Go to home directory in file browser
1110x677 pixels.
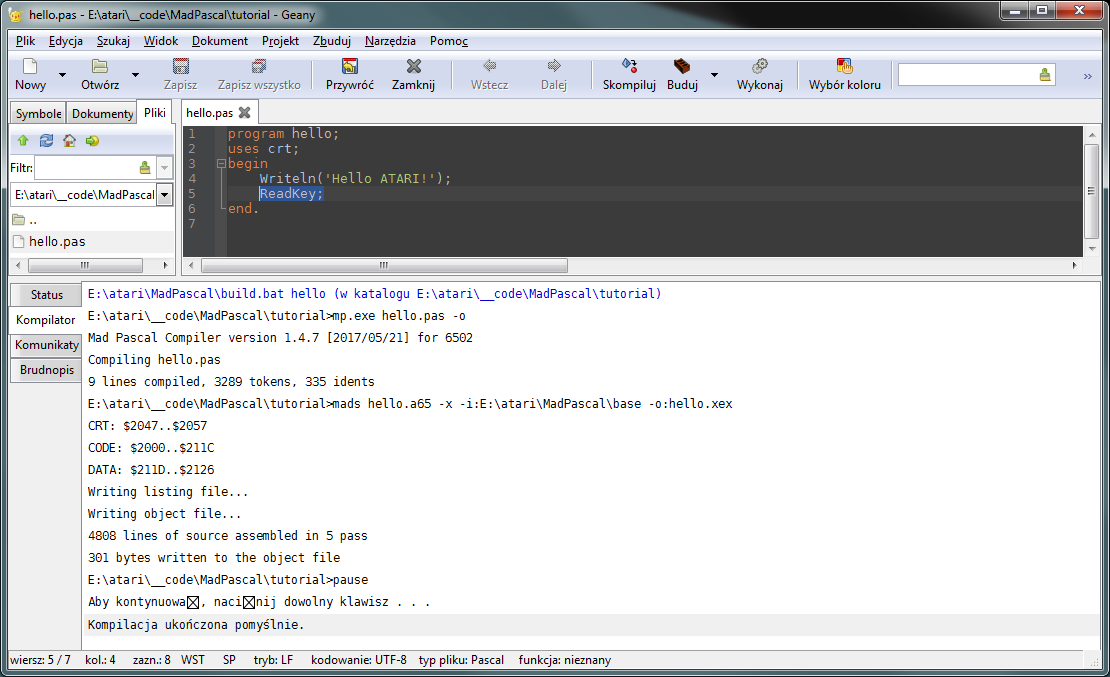[69, 141]
